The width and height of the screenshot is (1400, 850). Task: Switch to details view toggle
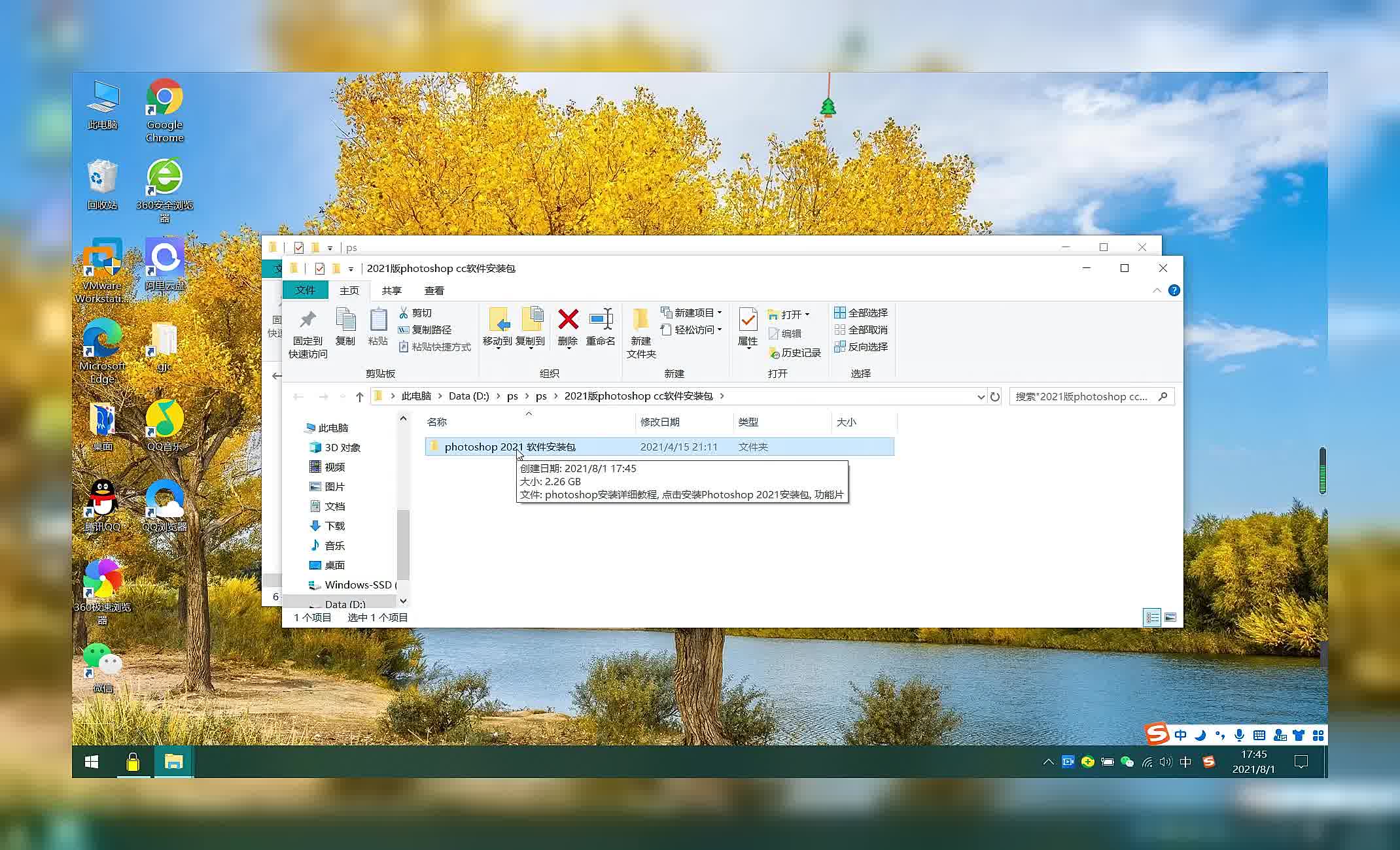tap(1152, 617)
